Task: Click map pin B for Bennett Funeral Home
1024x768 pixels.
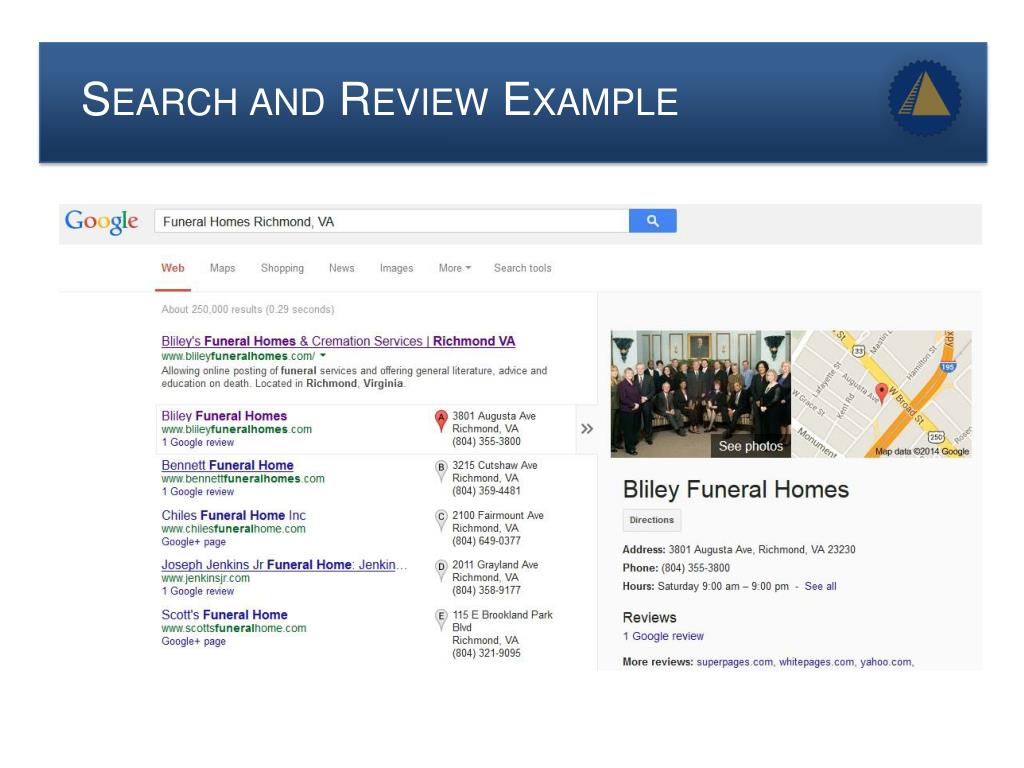Action: (x=441, y=470)
